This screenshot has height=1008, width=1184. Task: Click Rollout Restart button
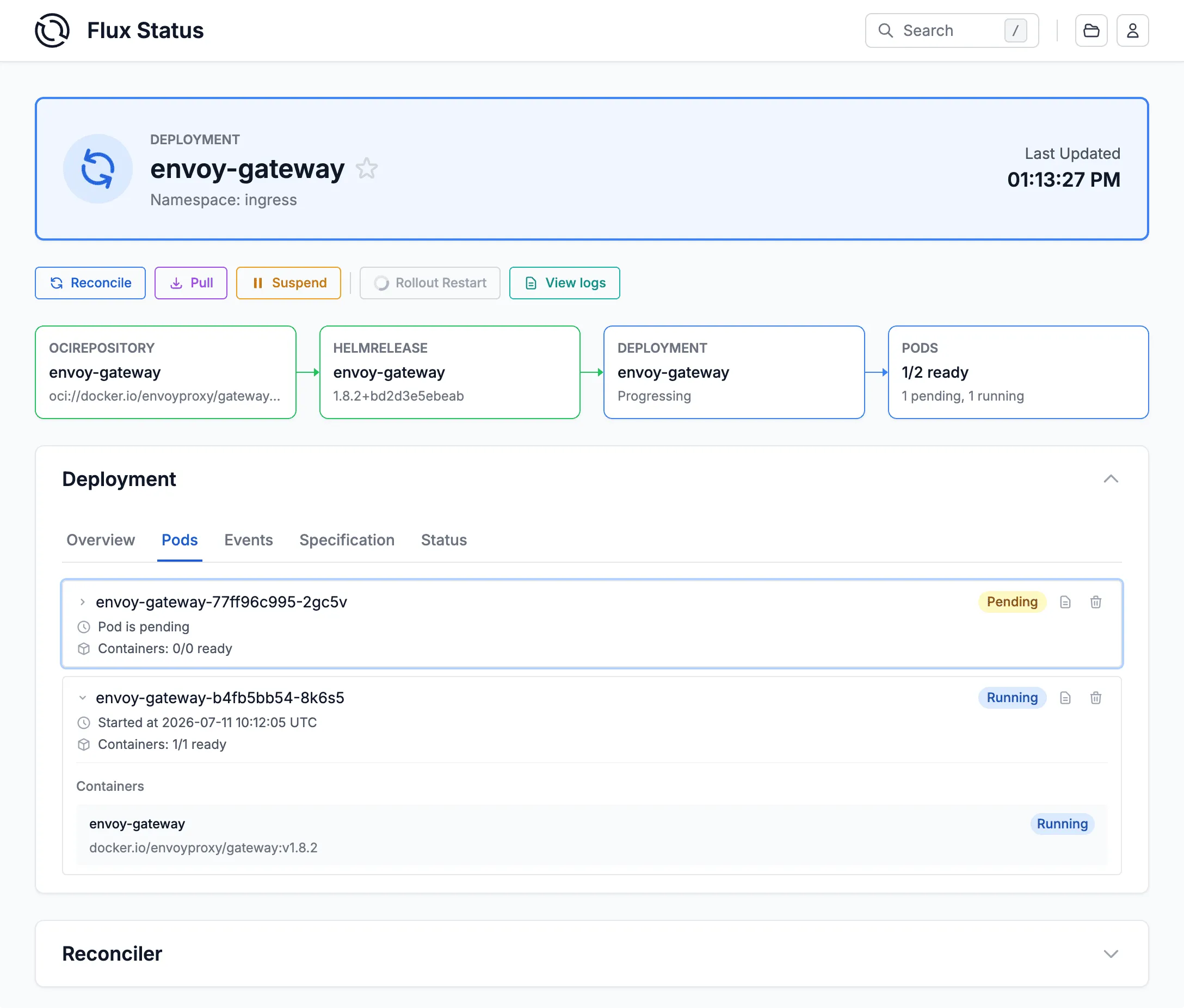[x=430, y=283]
